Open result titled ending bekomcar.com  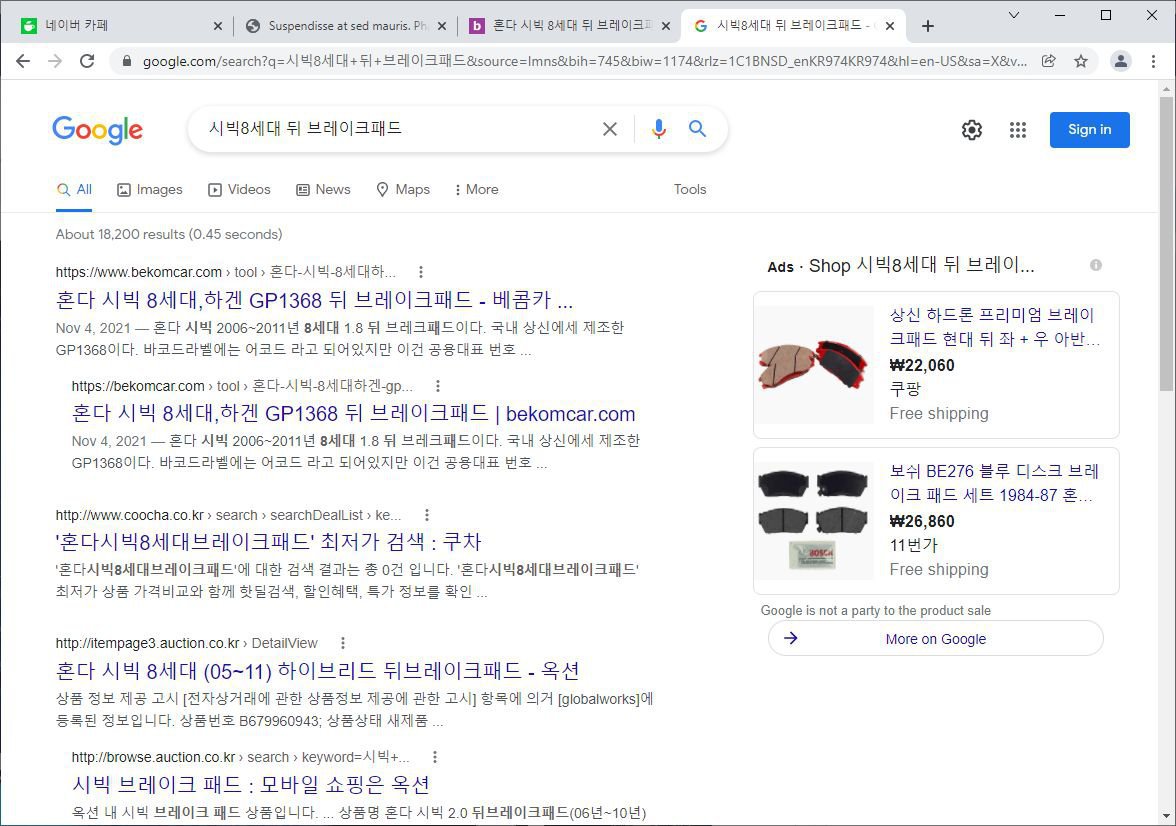pyautogui.click(x=353, y=413)
